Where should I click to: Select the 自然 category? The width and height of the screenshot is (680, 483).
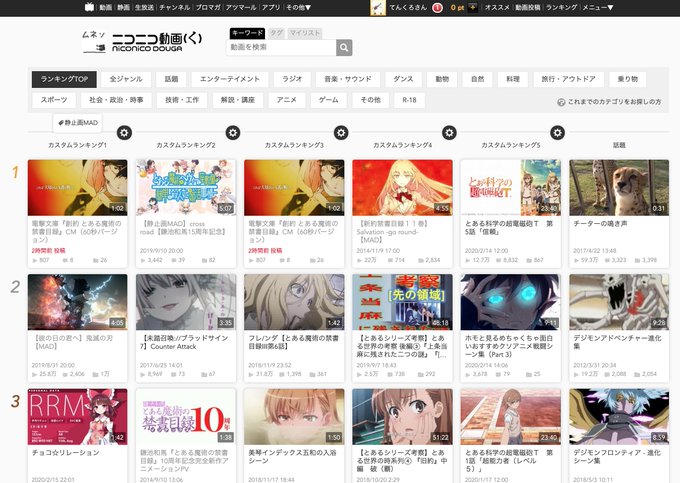click(477, 79)
